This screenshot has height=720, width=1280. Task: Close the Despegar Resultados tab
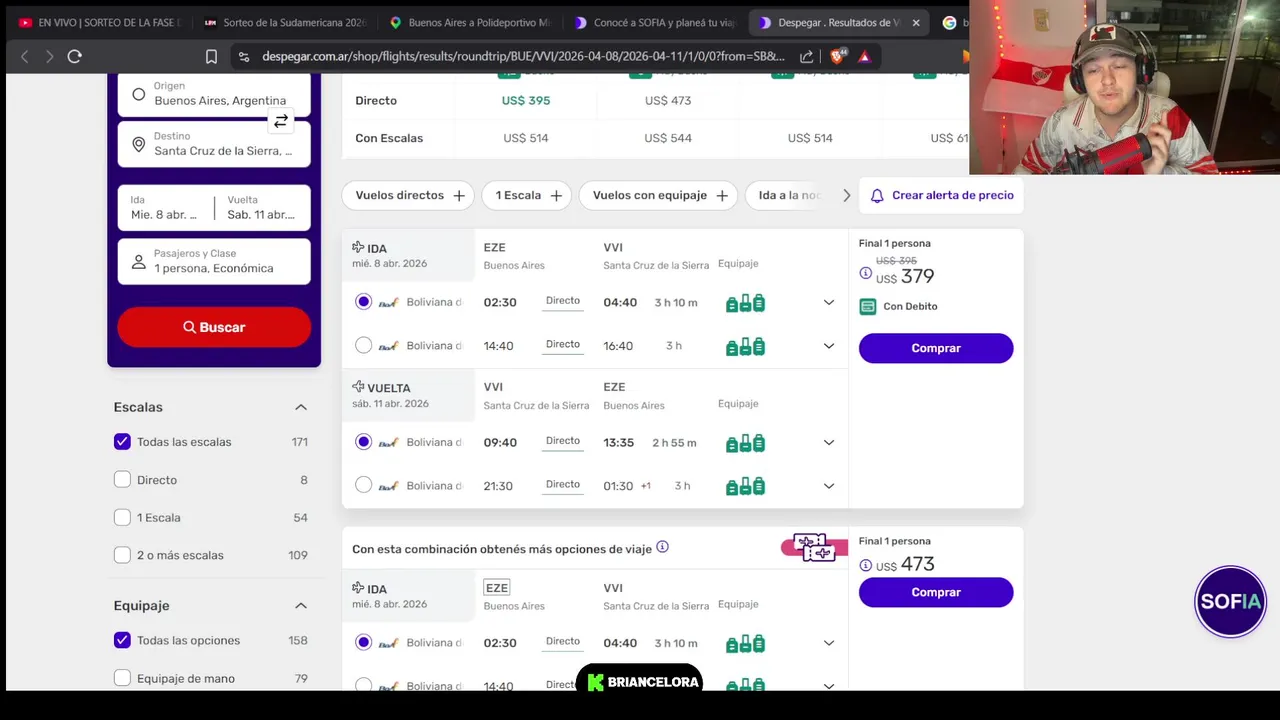917,22
